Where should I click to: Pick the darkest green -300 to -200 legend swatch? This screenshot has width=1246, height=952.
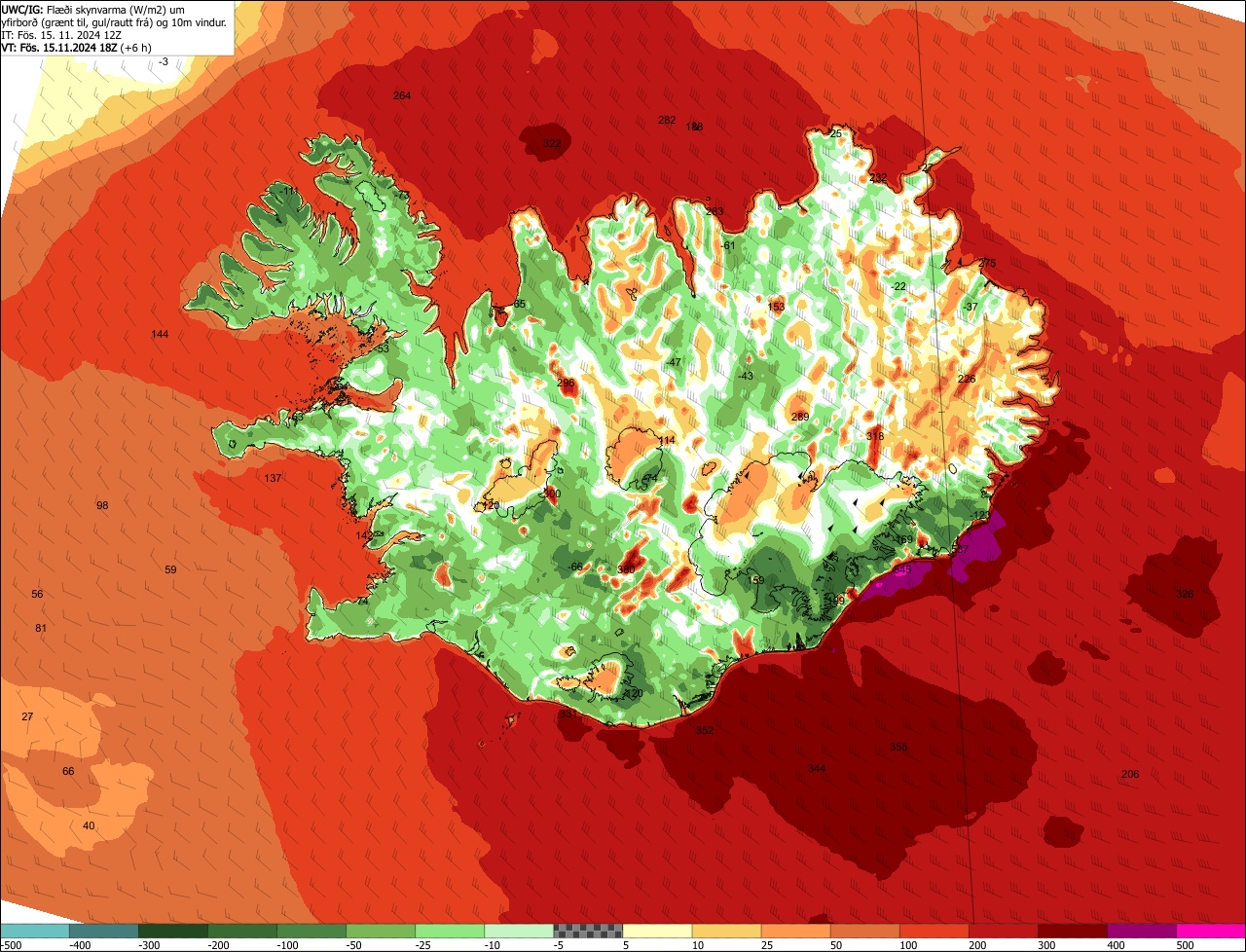click(x=173, y=931)
